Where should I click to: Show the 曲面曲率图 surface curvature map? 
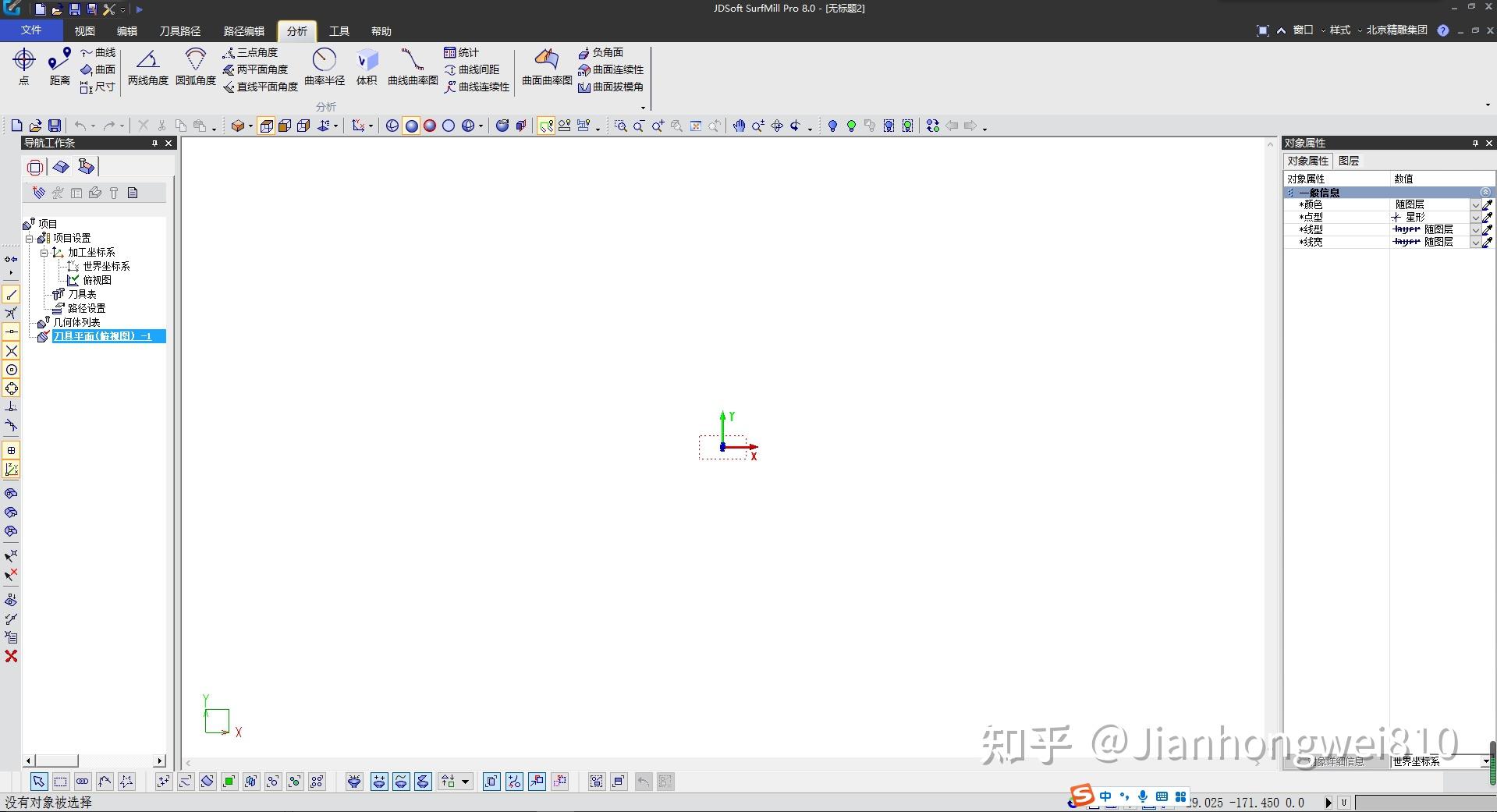tap(547, 67)
